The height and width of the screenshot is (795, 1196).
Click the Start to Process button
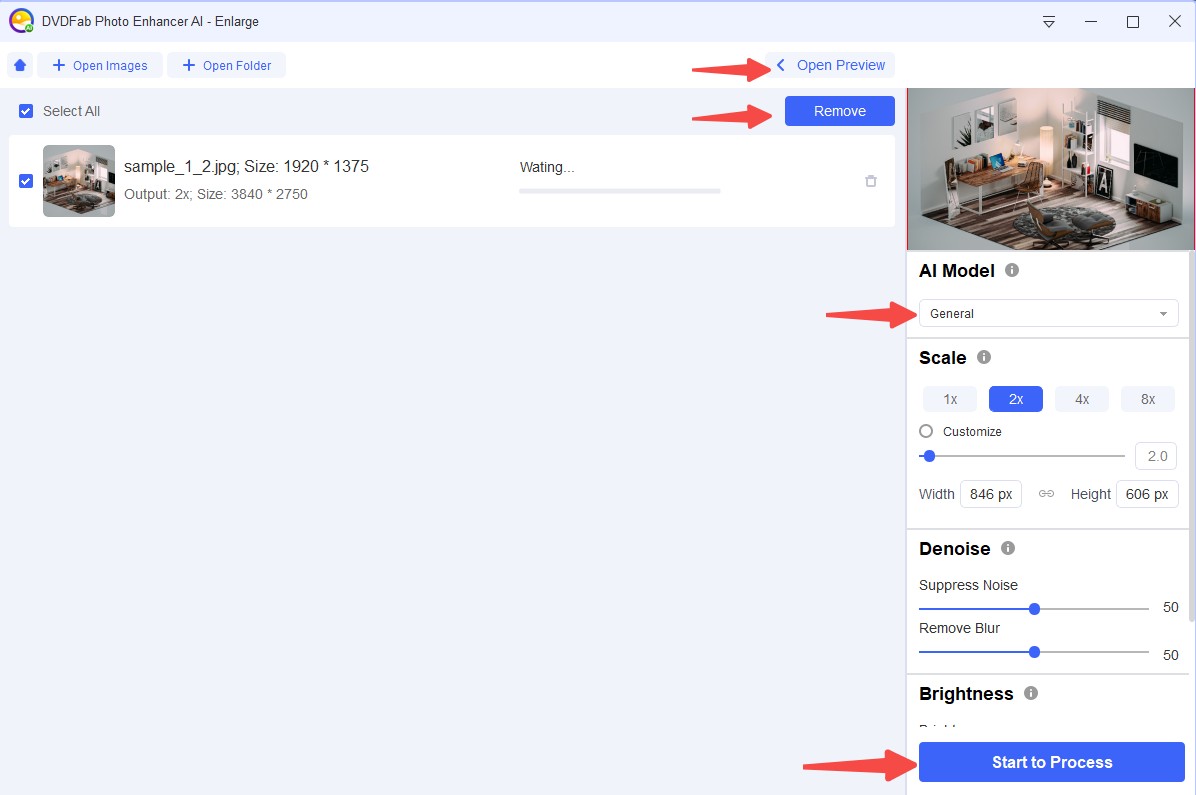1051,762
